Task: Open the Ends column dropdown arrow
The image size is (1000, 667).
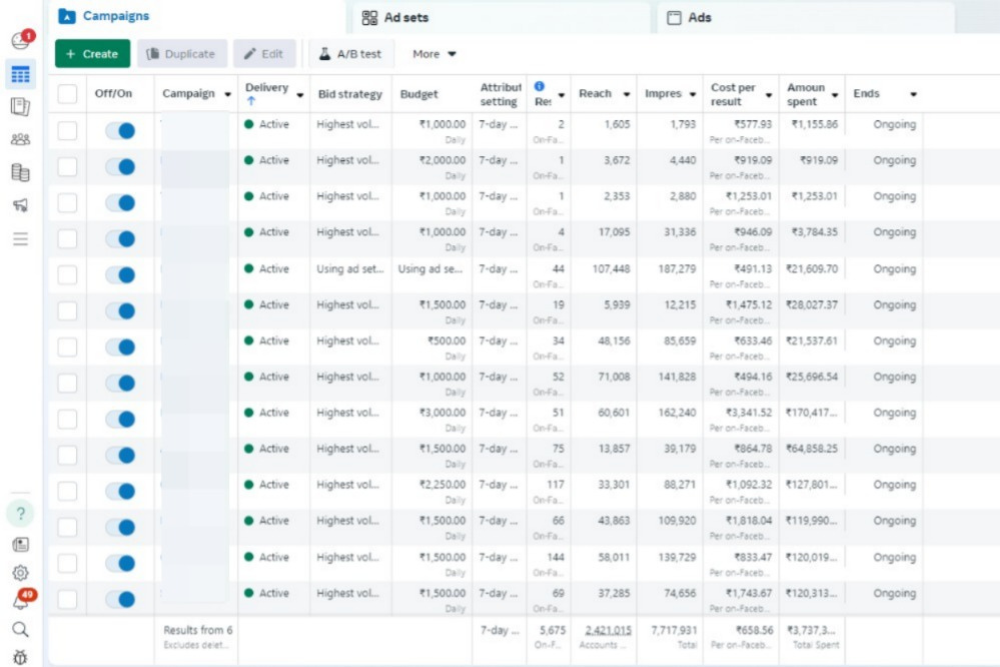Action: point(913,94)
